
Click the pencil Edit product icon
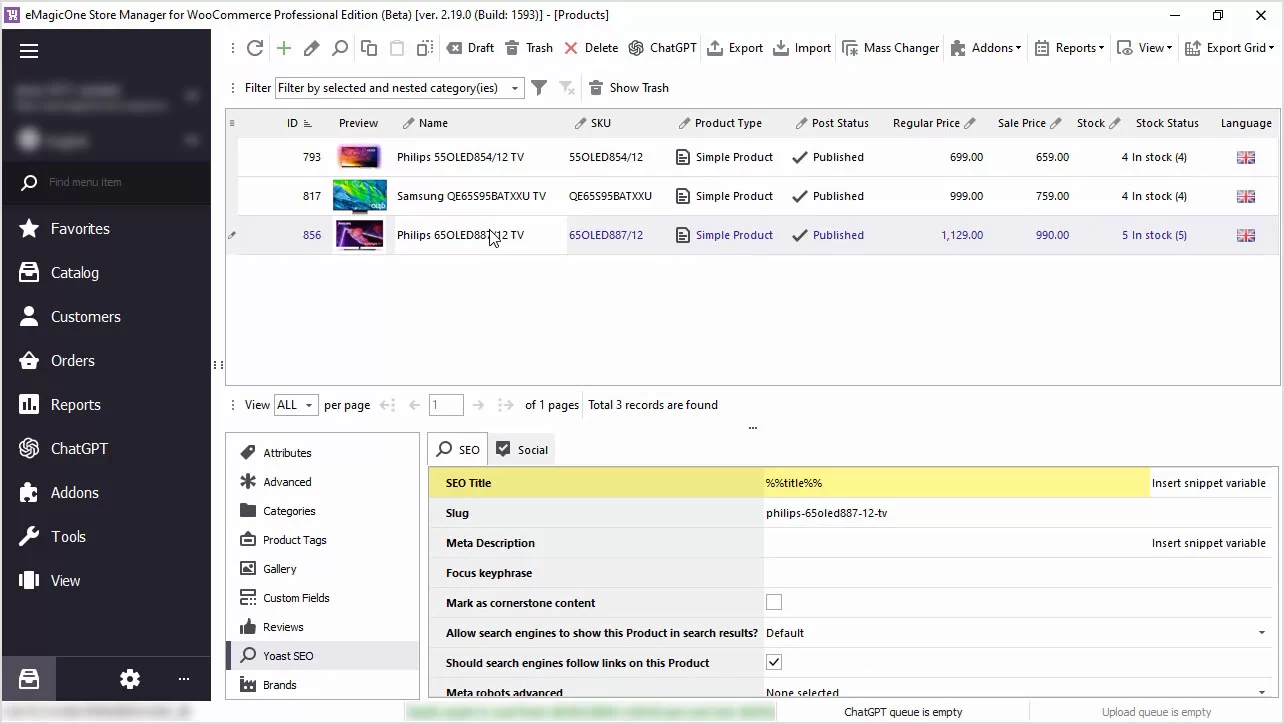312,48
